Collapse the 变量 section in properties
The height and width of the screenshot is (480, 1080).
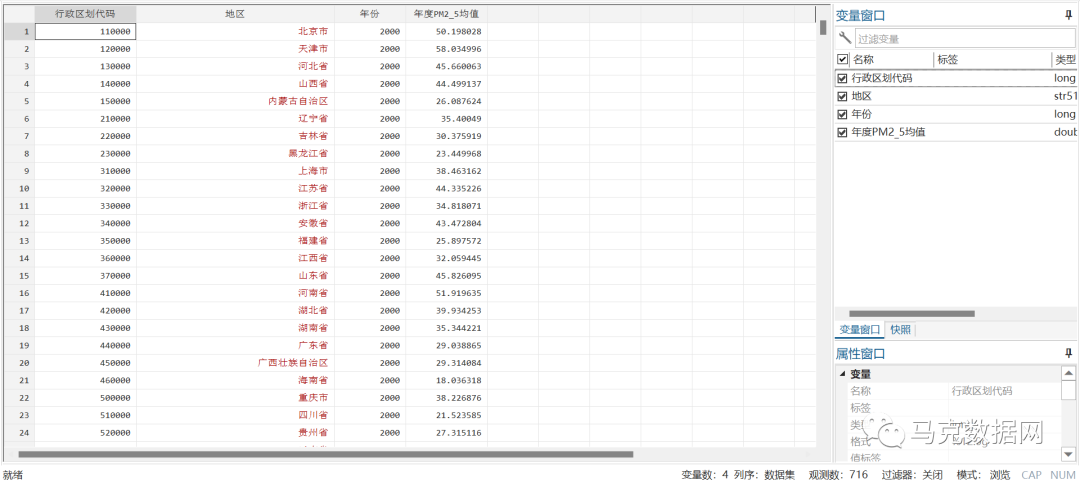click(842, 374)
